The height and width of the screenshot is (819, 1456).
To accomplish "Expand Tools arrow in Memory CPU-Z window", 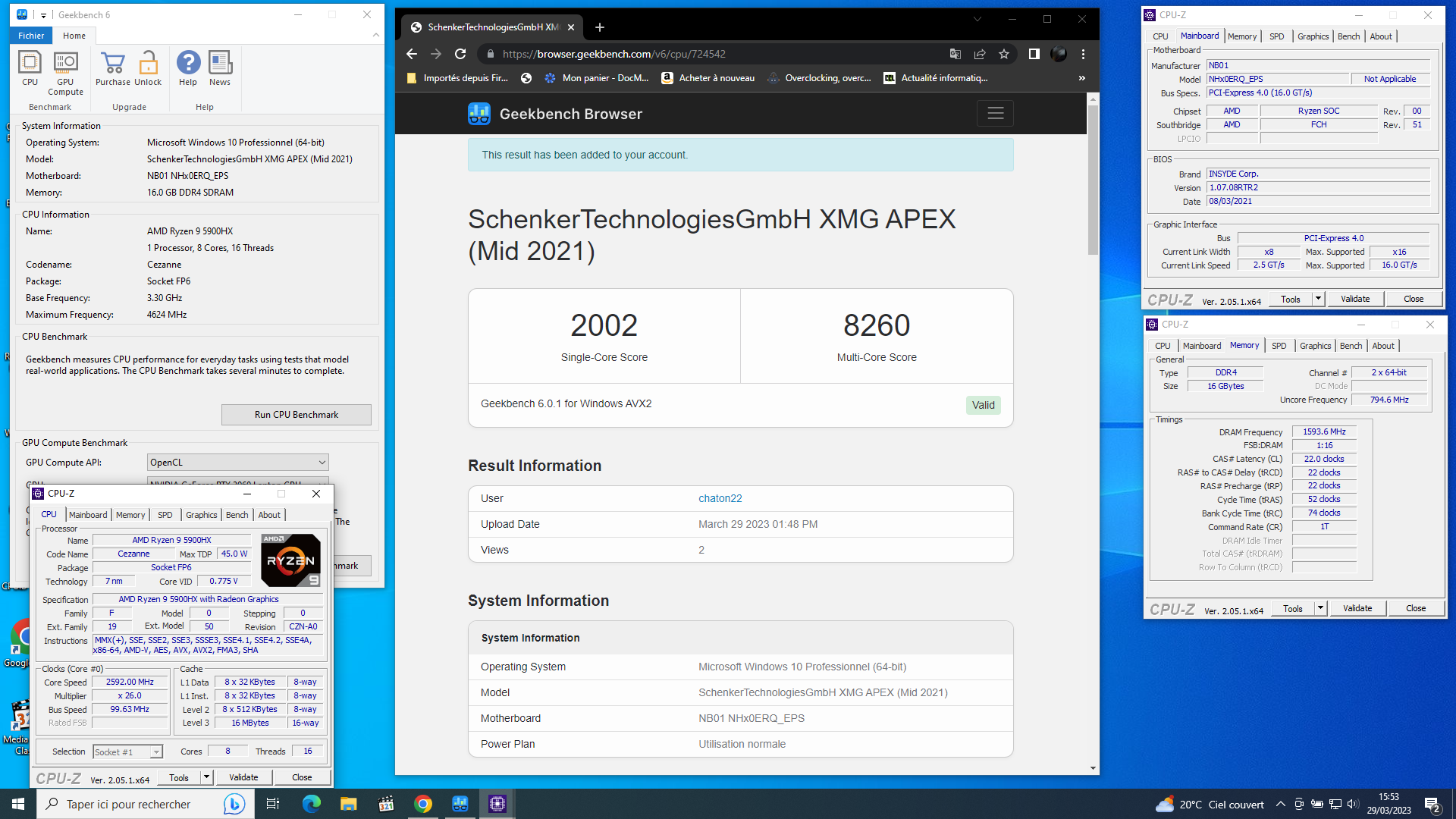I will click(x=1320, y=608).
